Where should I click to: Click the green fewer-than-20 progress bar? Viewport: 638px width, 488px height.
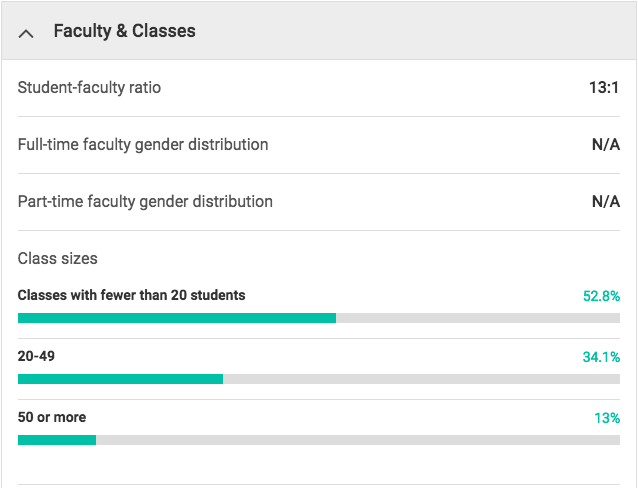(x=176, y=318)
